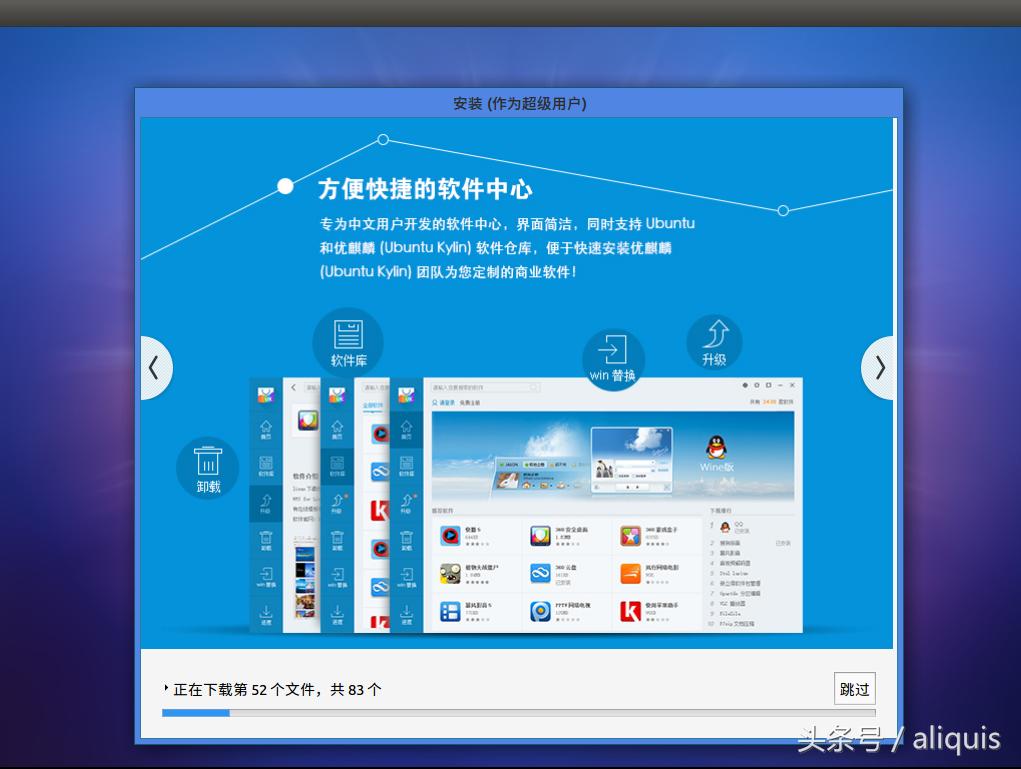Click the 360云盘 cloud disk icon
This screenshot has width=1021, height=769.
point(539,570)
